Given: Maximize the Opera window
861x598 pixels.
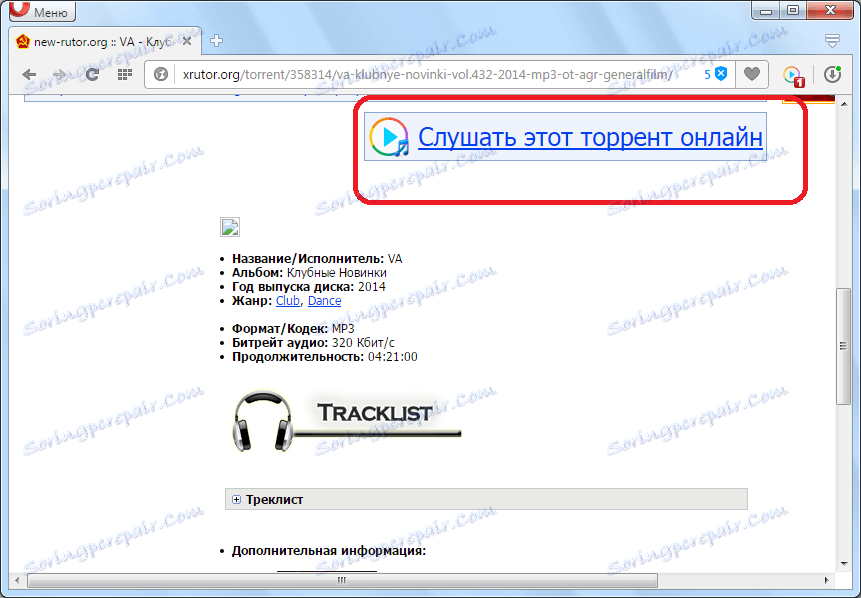Looking at the screenshot, I should (x=793, y=10).
